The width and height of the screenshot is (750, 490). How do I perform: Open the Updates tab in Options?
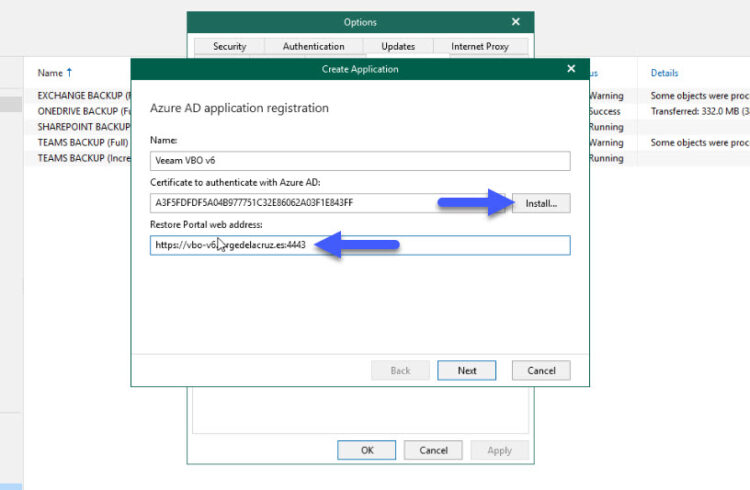click(398, 46)
